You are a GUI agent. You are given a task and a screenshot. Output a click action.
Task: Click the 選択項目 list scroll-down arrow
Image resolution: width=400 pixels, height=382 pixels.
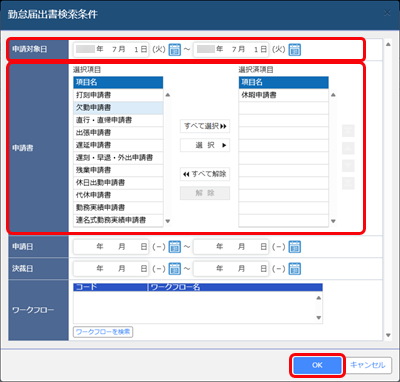point(168,221)
